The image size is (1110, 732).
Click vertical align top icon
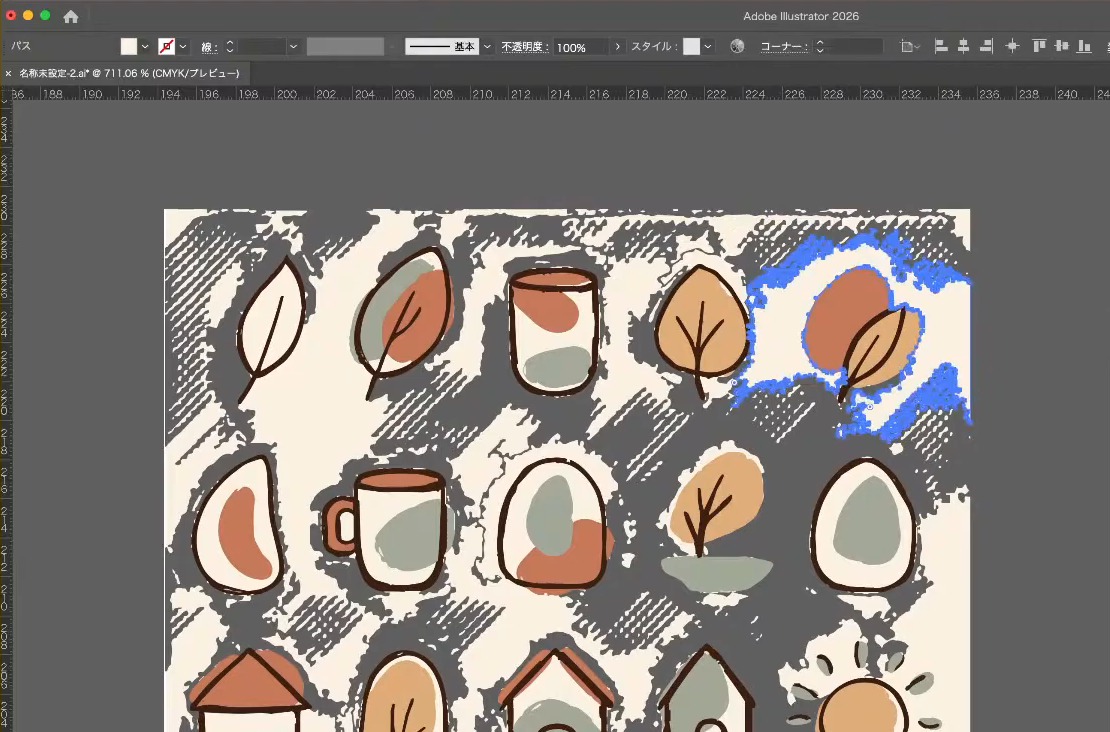[1039, 47]
